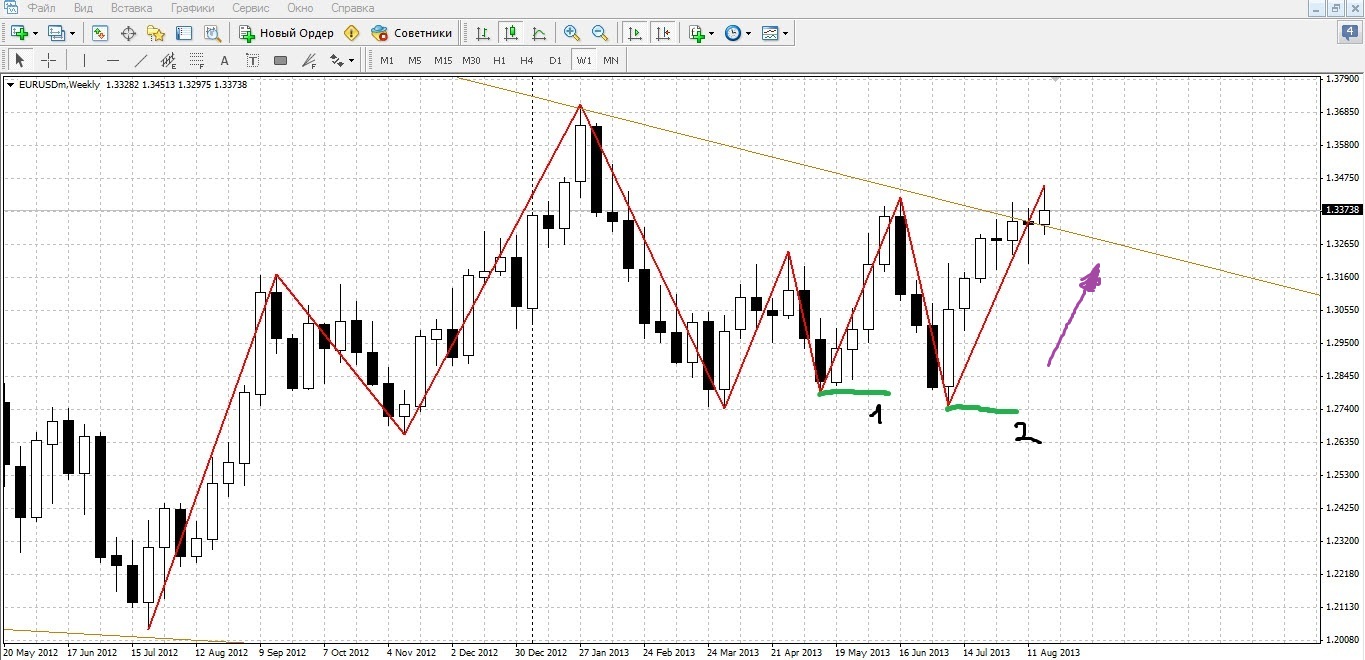Zoom out of the chart
This screenshot has width=1365, height=660.
(x=600, y=33)
